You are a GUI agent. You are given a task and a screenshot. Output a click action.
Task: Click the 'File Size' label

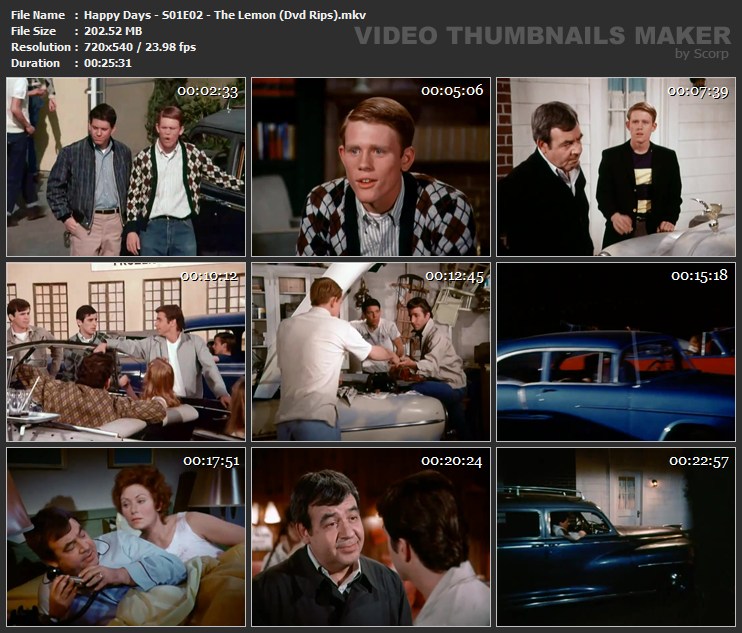click(33, 31)
